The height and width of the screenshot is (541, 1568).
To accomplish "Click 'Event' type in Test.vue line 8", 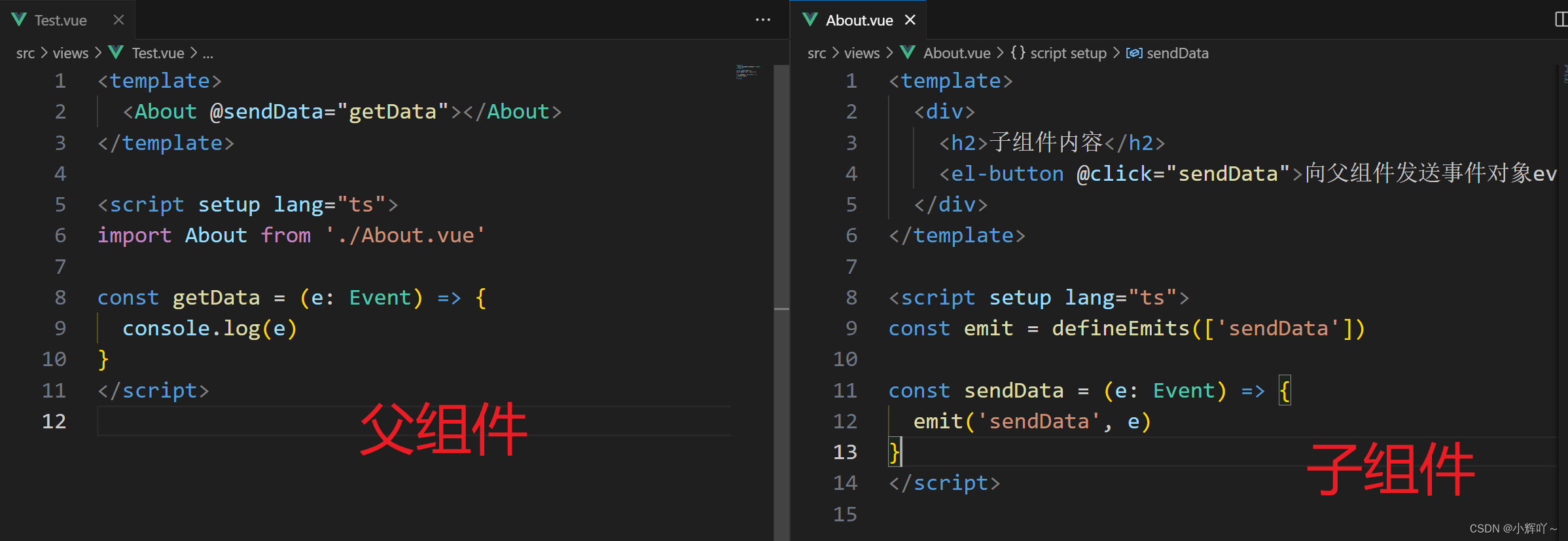I will pyautogui.click(x=380, y=297).
